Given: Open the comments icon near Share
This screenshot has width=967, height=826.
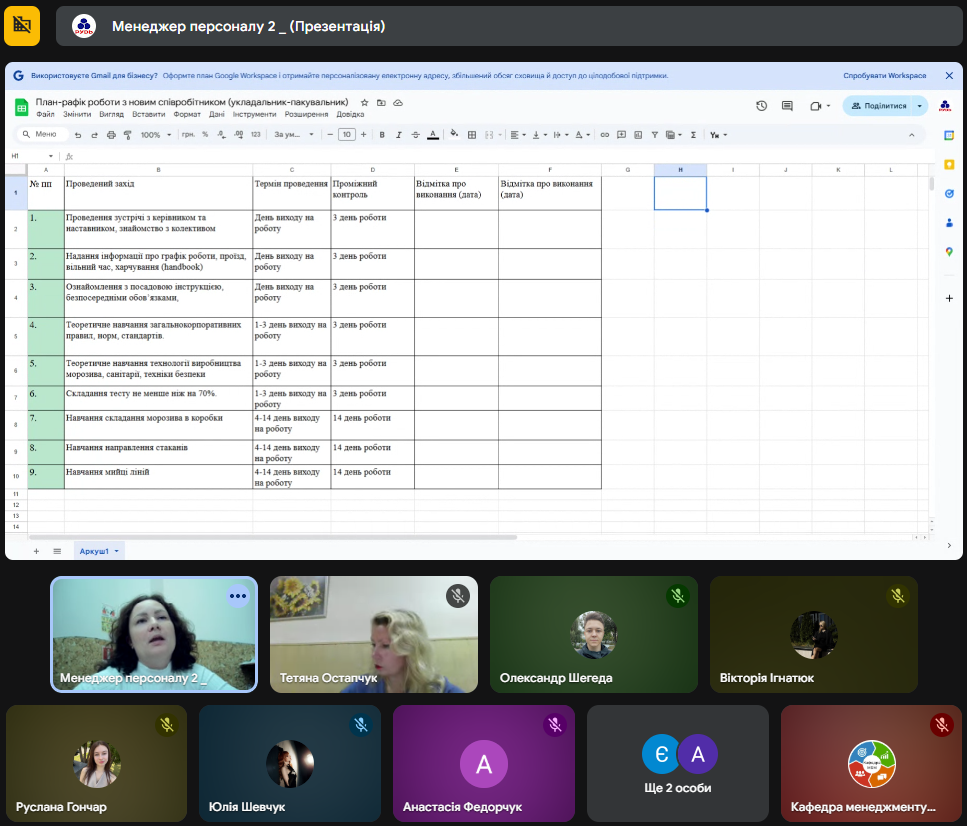Looking at the screenshot, I should pyautogui.click(x=787, y=105).
